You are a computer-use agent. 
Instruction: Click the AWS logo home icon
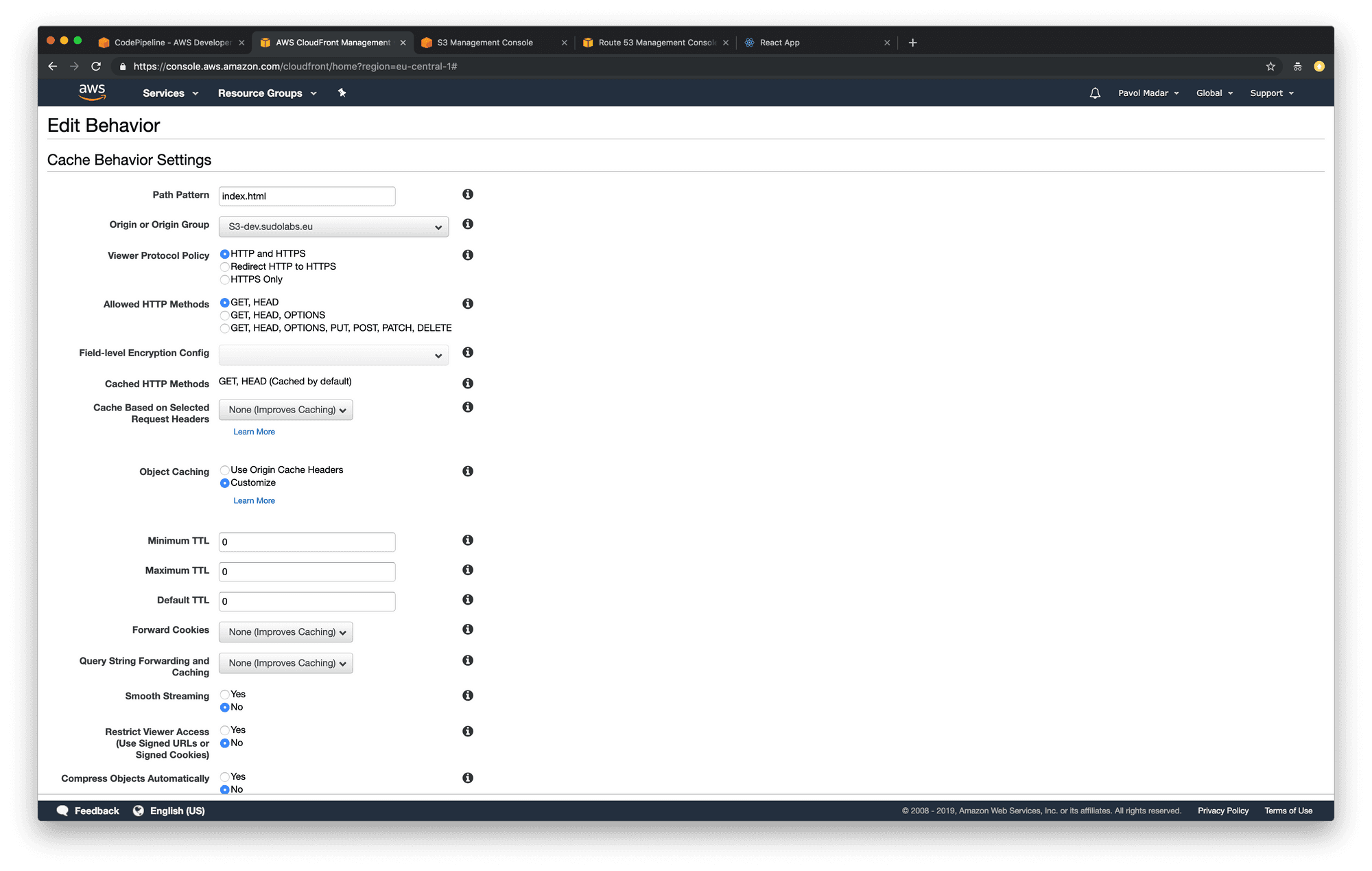pos(92,93)
